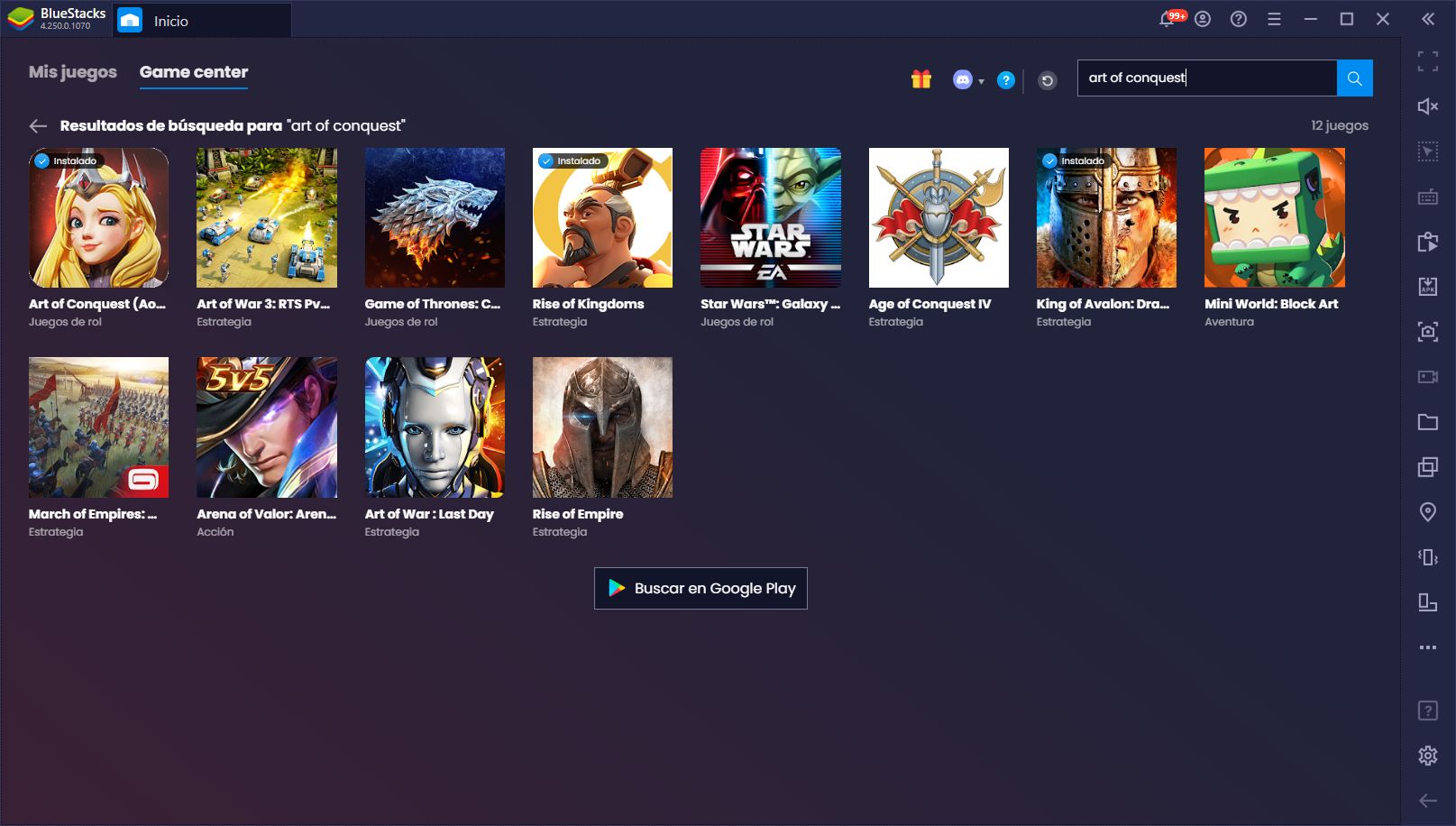Mute the volume in the sidebar
Screen dimensions: 1456x826
1428,106
